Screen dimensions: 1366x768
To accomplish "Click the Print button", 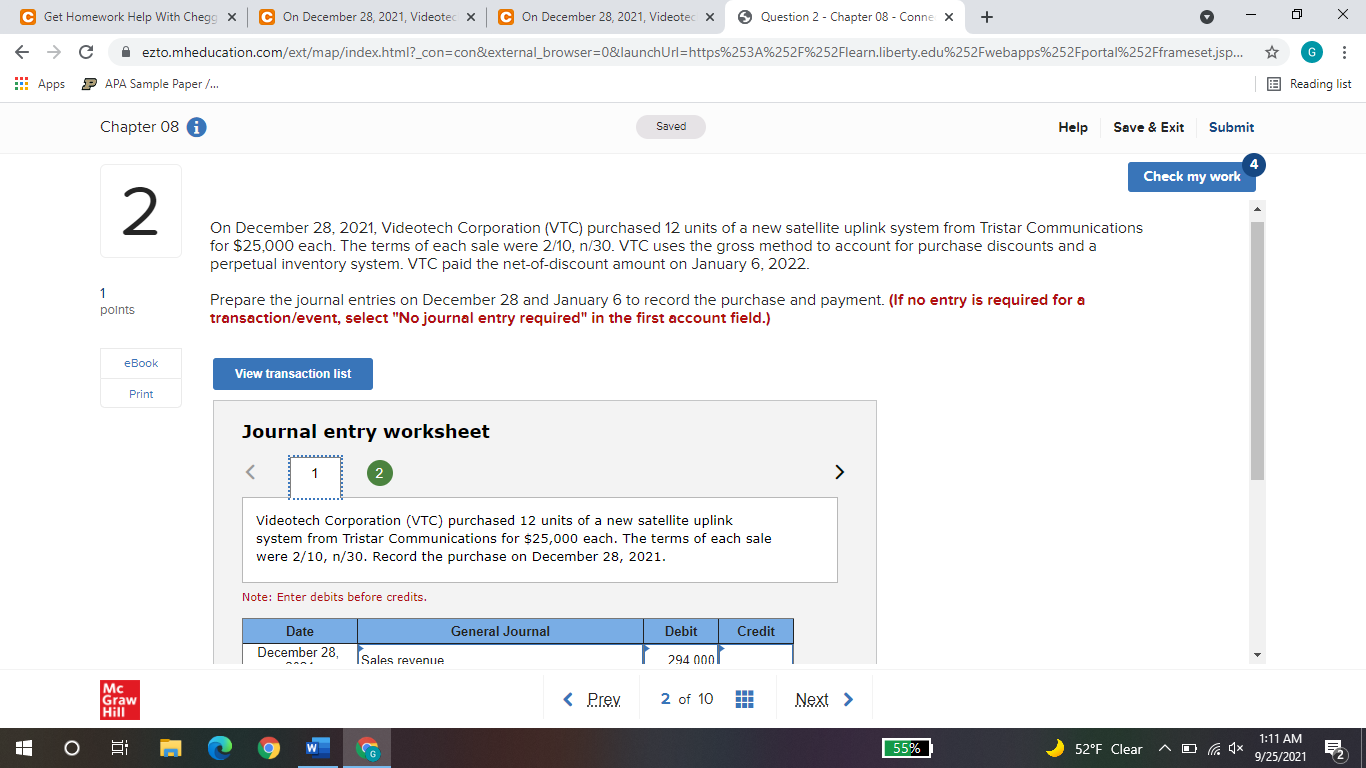I will click(x=141, y=394).
